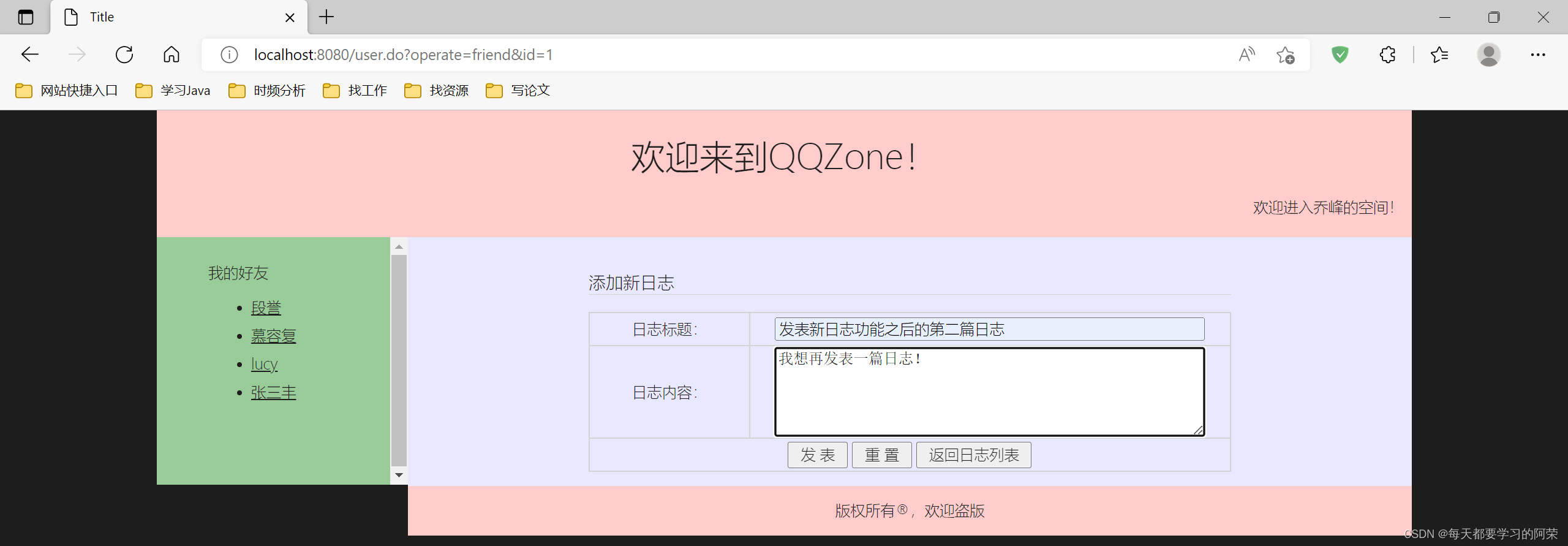The height and width of the screenshot is (546, 1568).
Task: Minimize the browser window
Action: pyautogui.click(x=1445, y=17)
